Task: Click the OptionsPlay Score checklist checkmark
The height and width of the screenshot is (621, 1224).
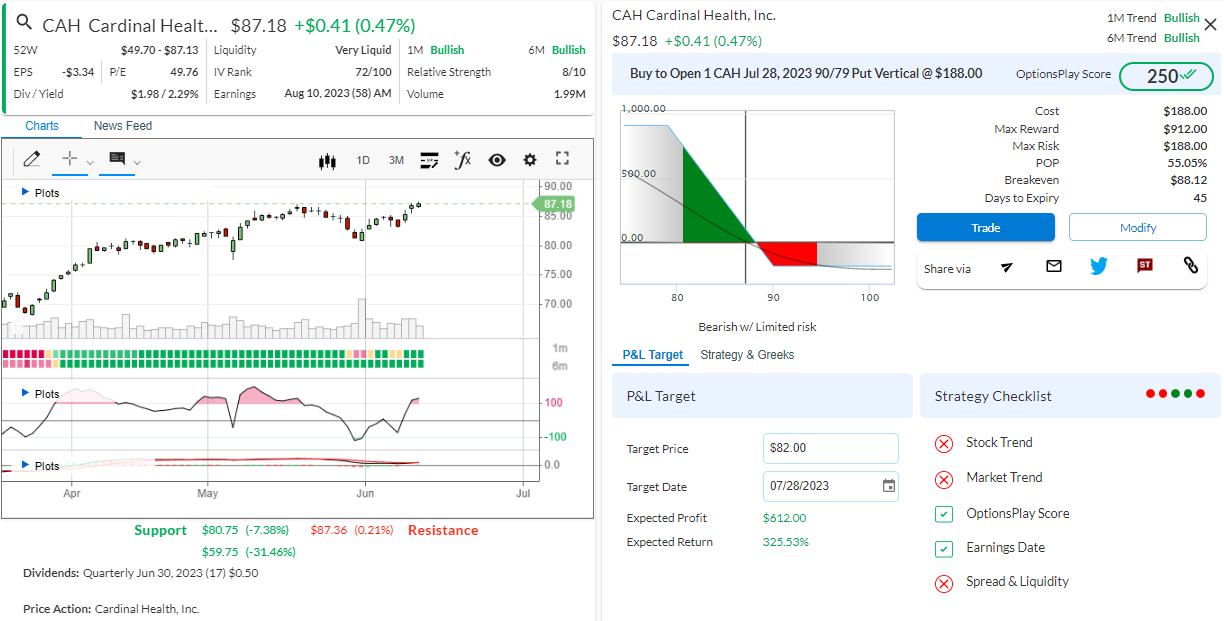Action: (944, 514)
